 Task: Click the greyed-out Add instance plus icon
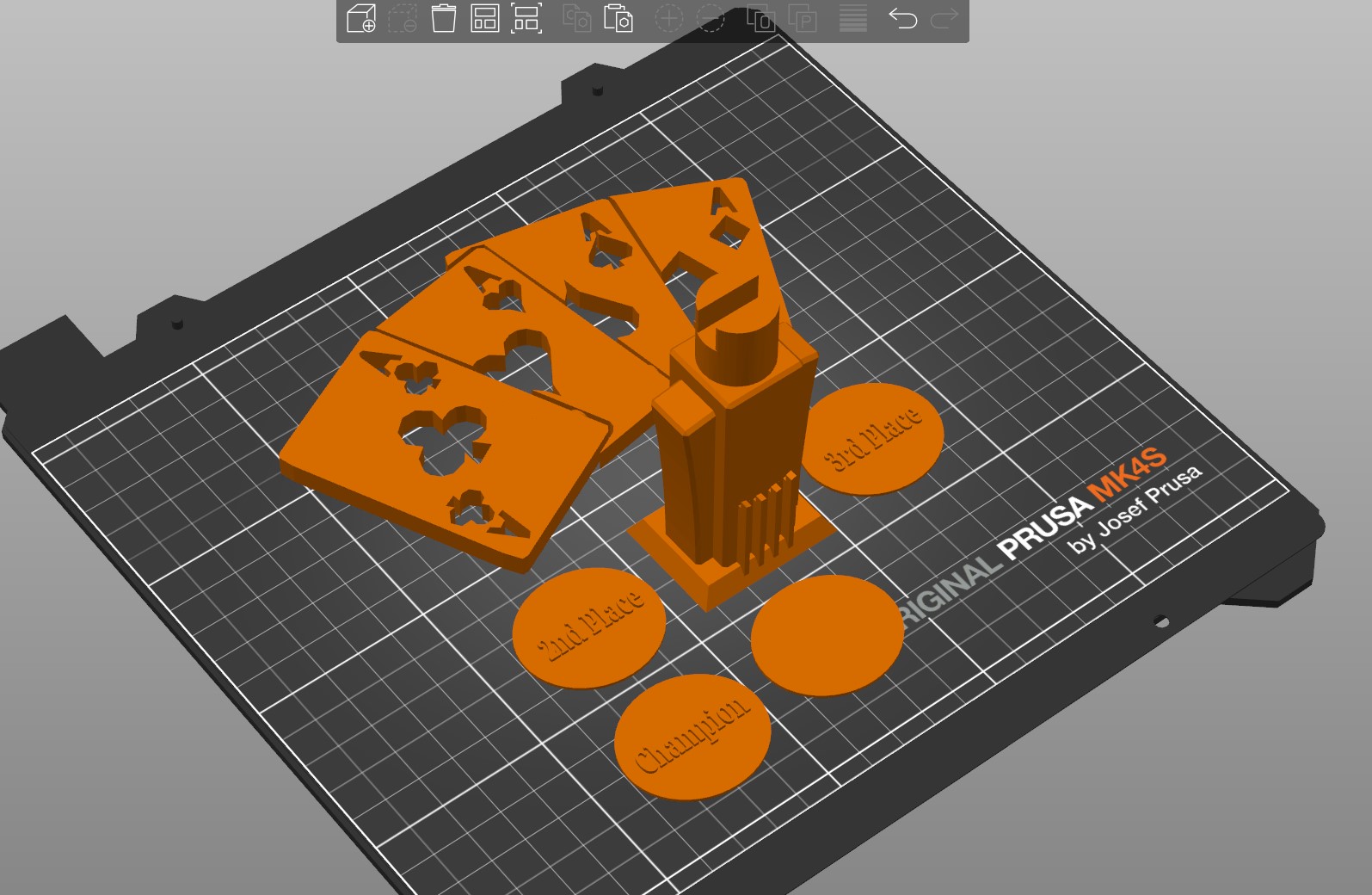pyautogui.click(x=668, y=18)
